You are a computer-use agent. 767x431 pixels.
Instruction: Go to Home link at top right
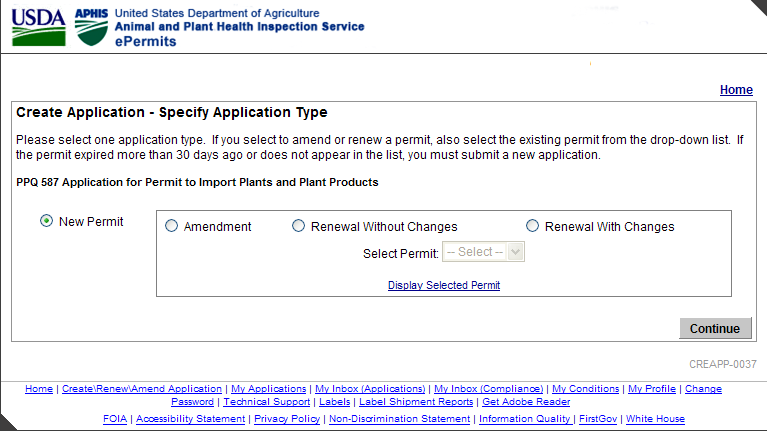tap(736, 90)
